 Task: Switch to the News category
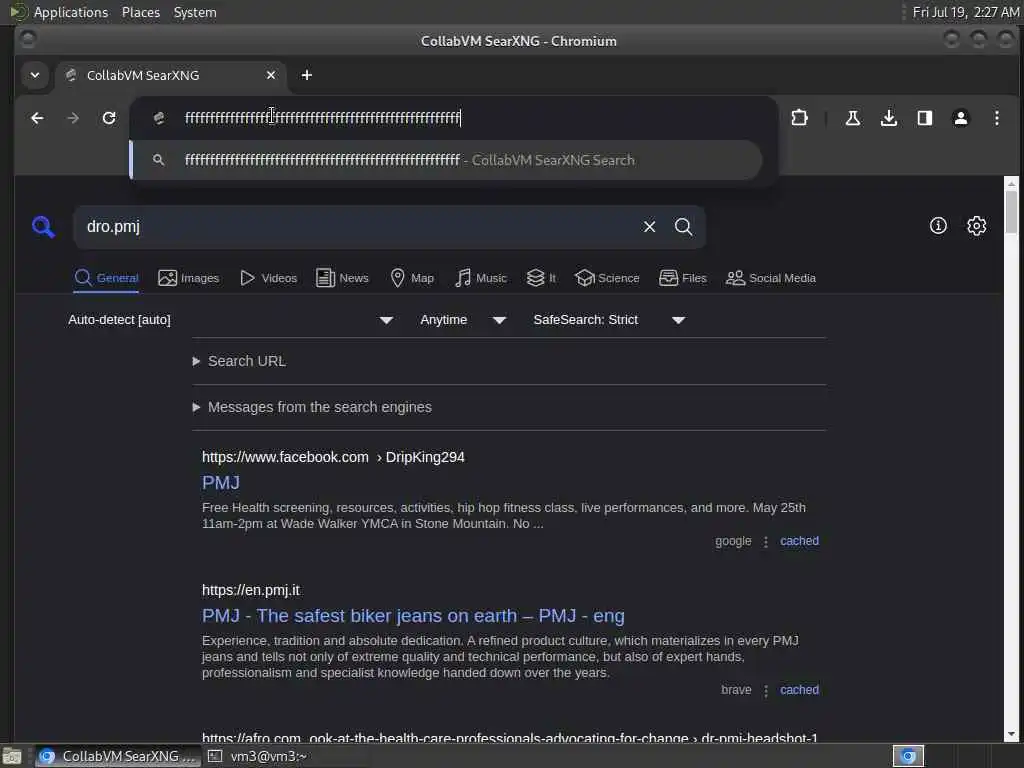point(342,278)
